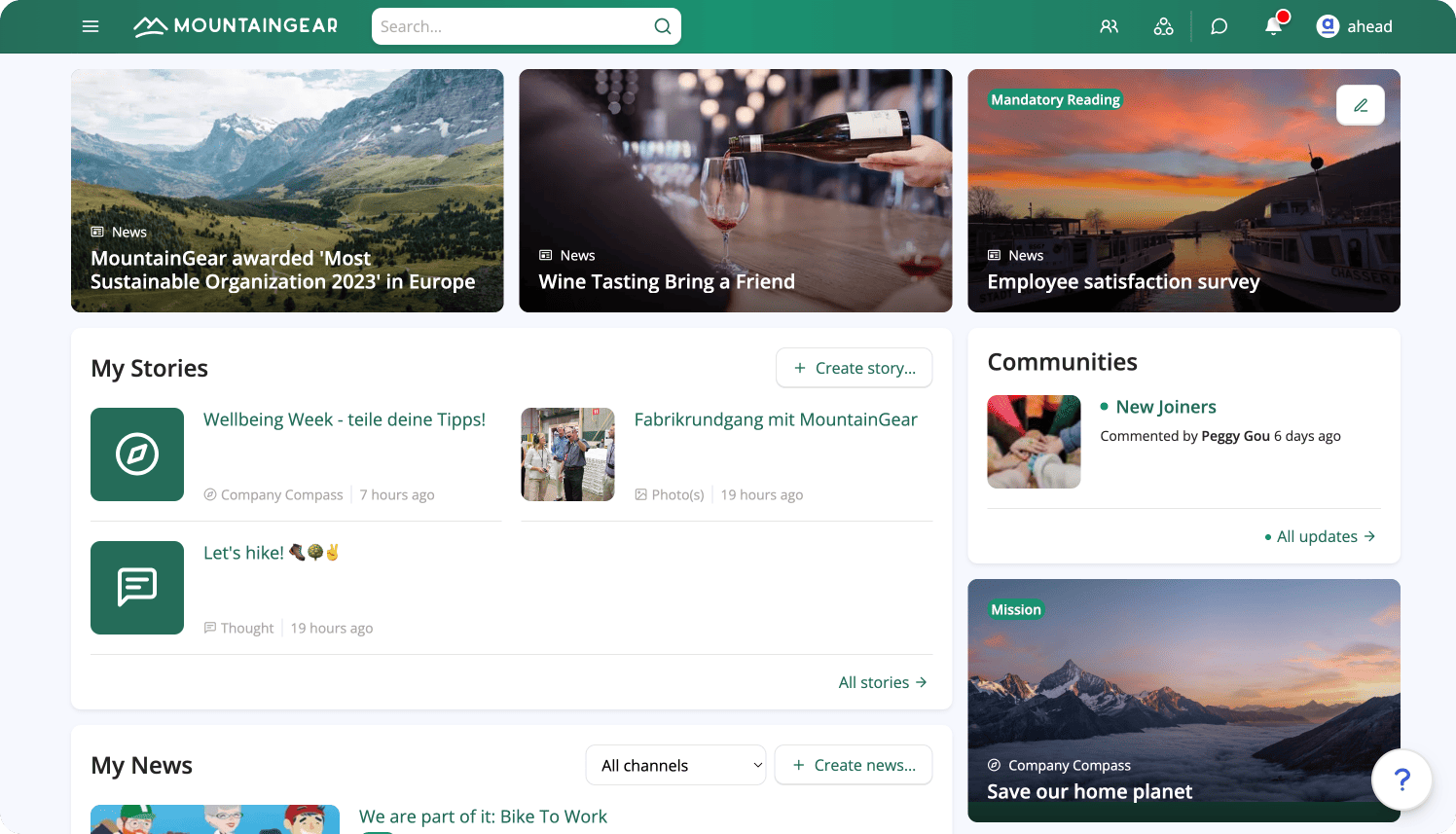Click the Company Compass label under Wellbeing Week
This screenshot has width=1456, height=834.
click(x=273, y=494)
